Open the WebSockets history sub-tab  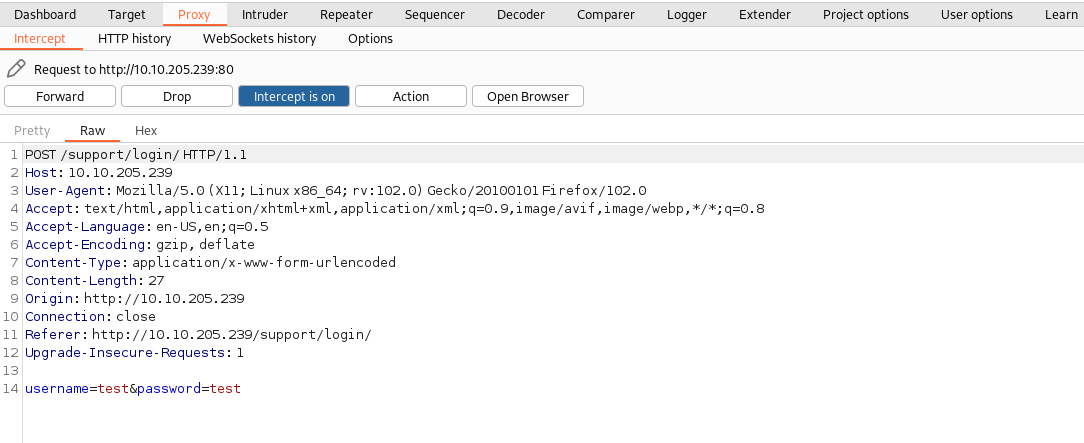(x=259, y=38)
